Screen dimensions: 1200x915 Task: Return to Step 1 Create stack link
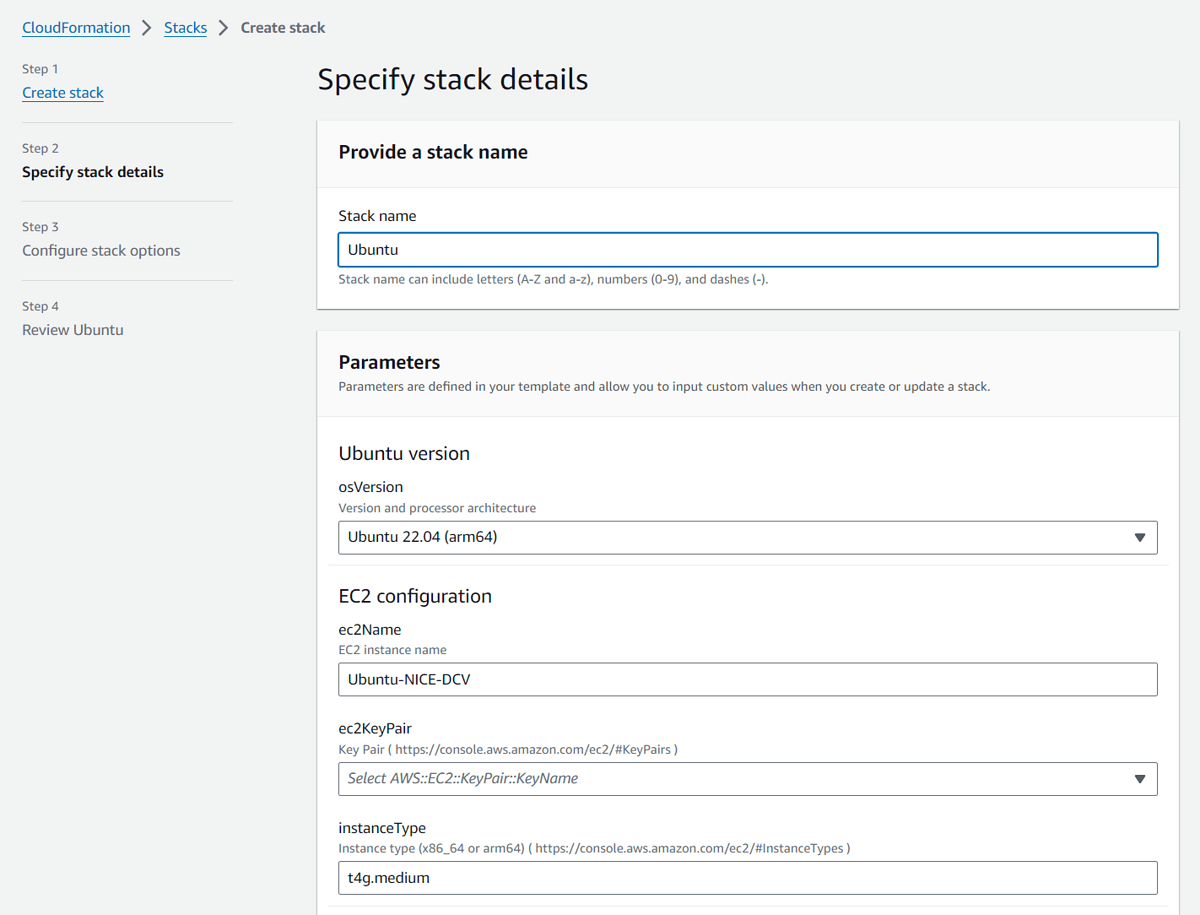coord(63,92)
